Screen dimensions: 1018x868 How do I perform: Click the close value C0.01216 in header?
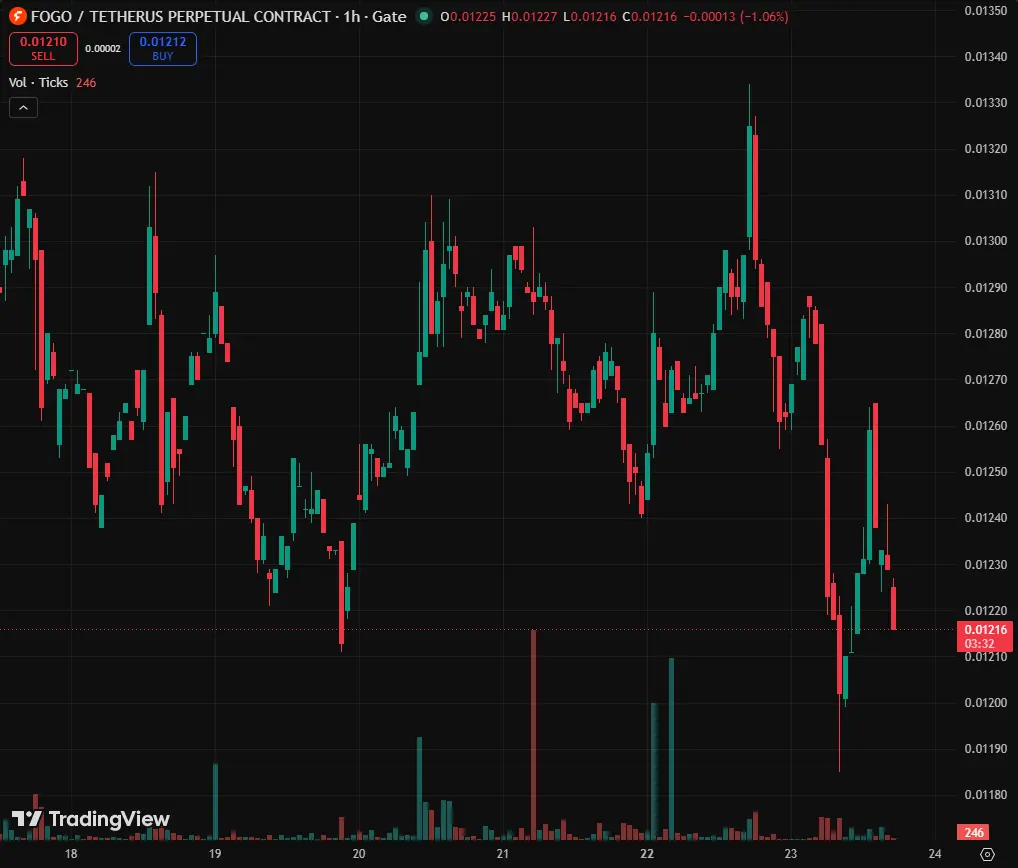pos(649,16)
